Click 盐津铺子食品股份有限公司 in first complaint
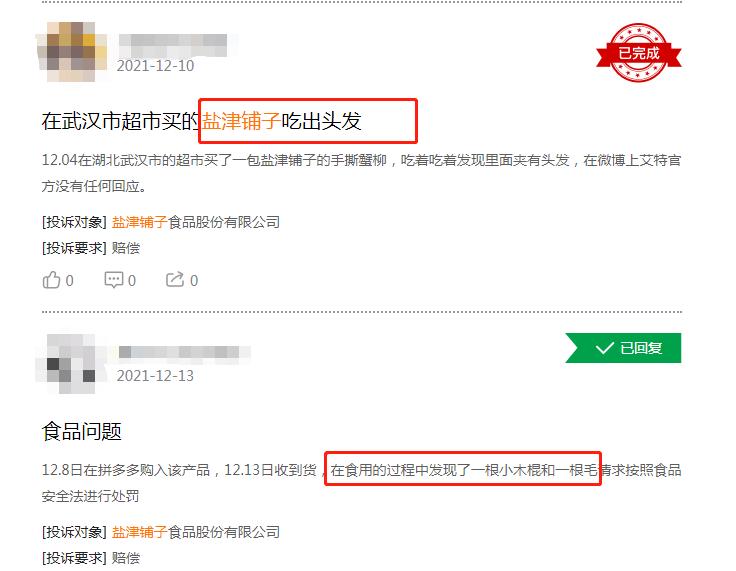The width and height of the screenshot is (736, 571). (x=196, y=222)
